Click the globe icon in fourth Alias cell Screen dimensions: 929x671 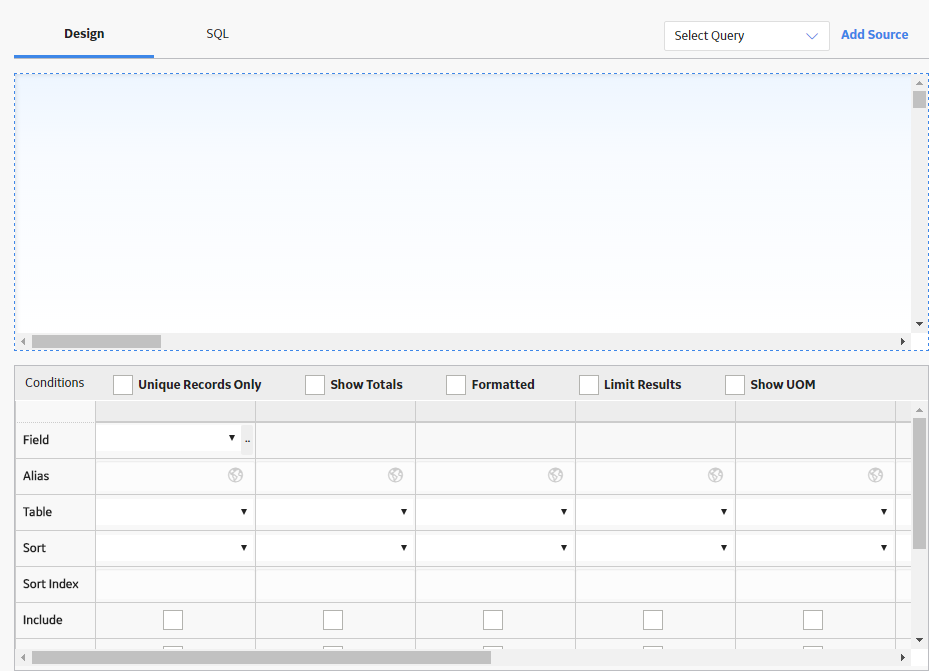pos(715,475)
